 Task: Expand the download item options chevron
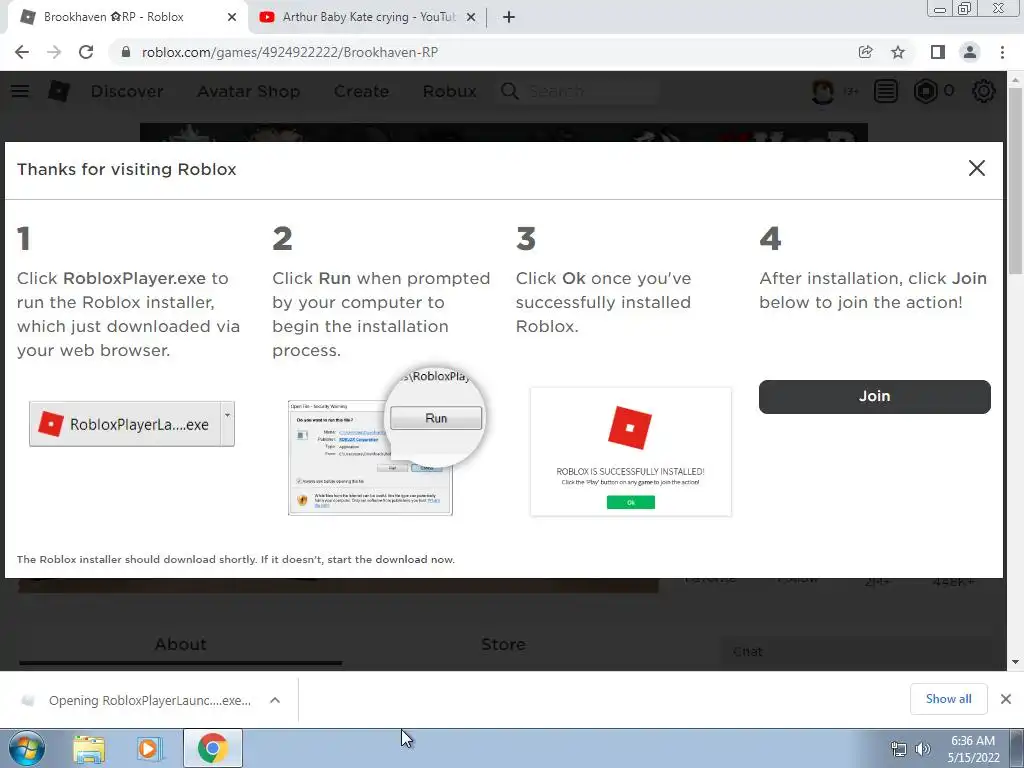coord(275,701)
